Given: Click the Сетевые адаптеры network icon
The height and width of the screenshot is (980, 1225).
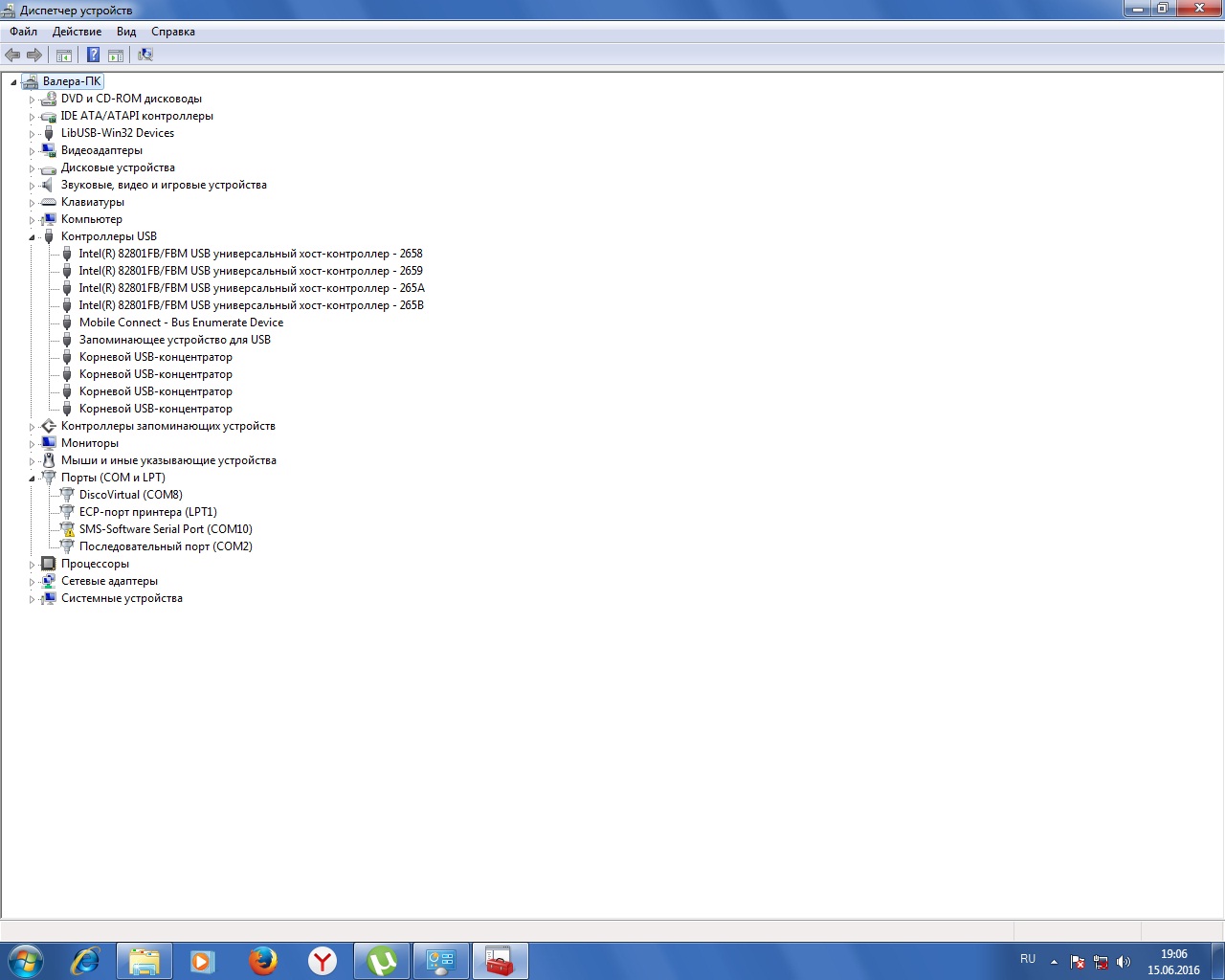Looking at the screenshot, I should pos(49,581).
